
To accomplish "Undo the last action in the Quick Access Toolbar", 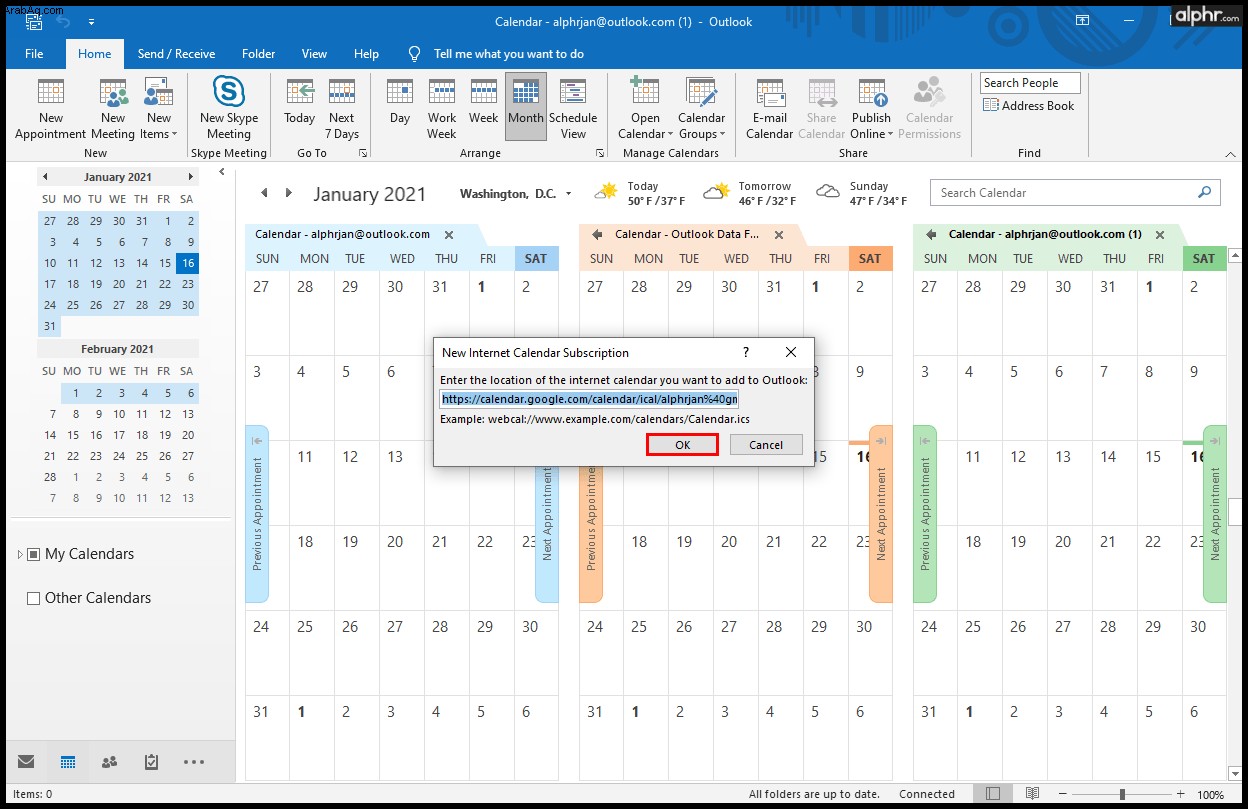I will (63, 20).
